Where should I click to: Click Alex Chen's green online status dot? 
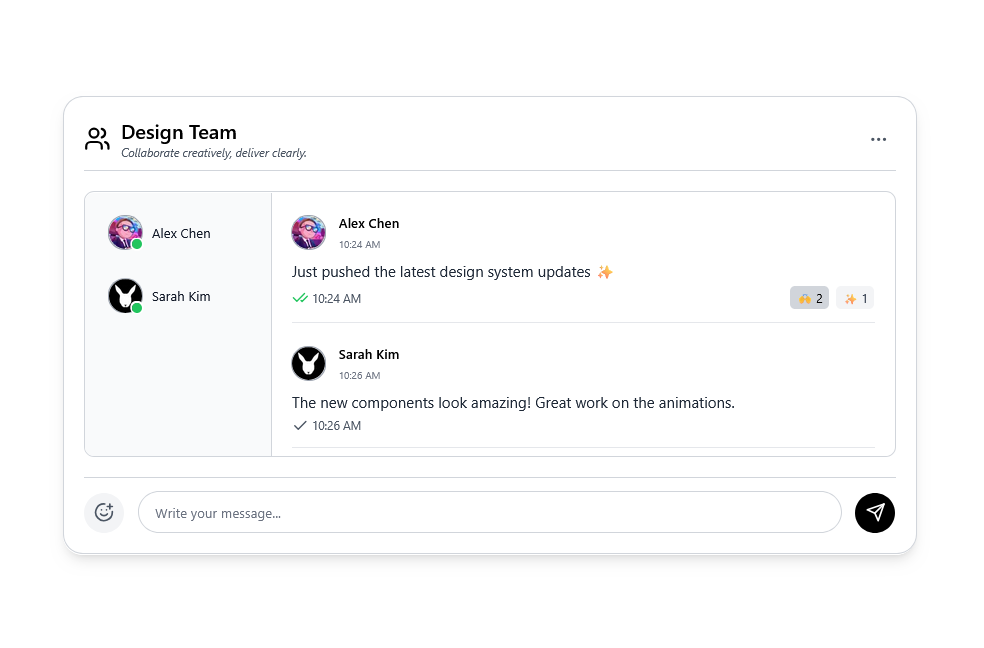click(x=137, y=245)
